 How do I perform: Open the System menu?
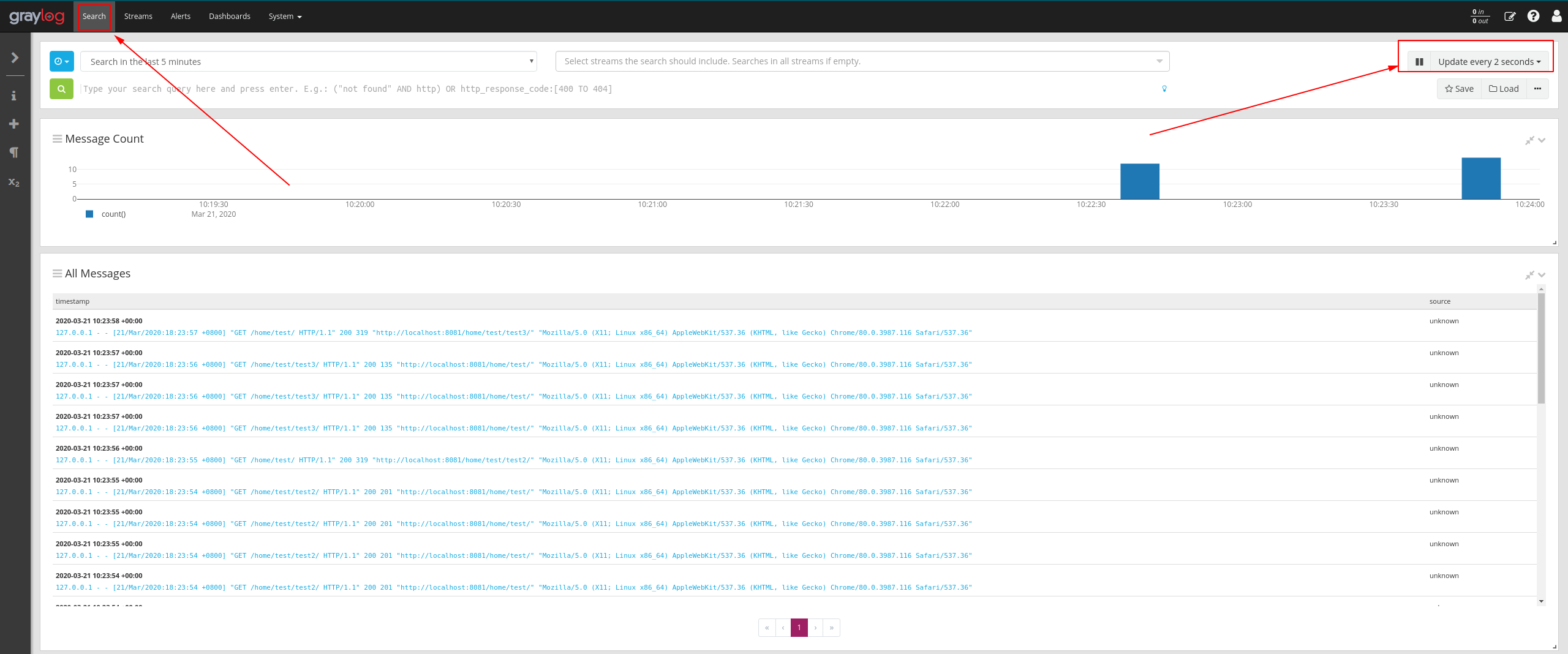coord(284,16)
